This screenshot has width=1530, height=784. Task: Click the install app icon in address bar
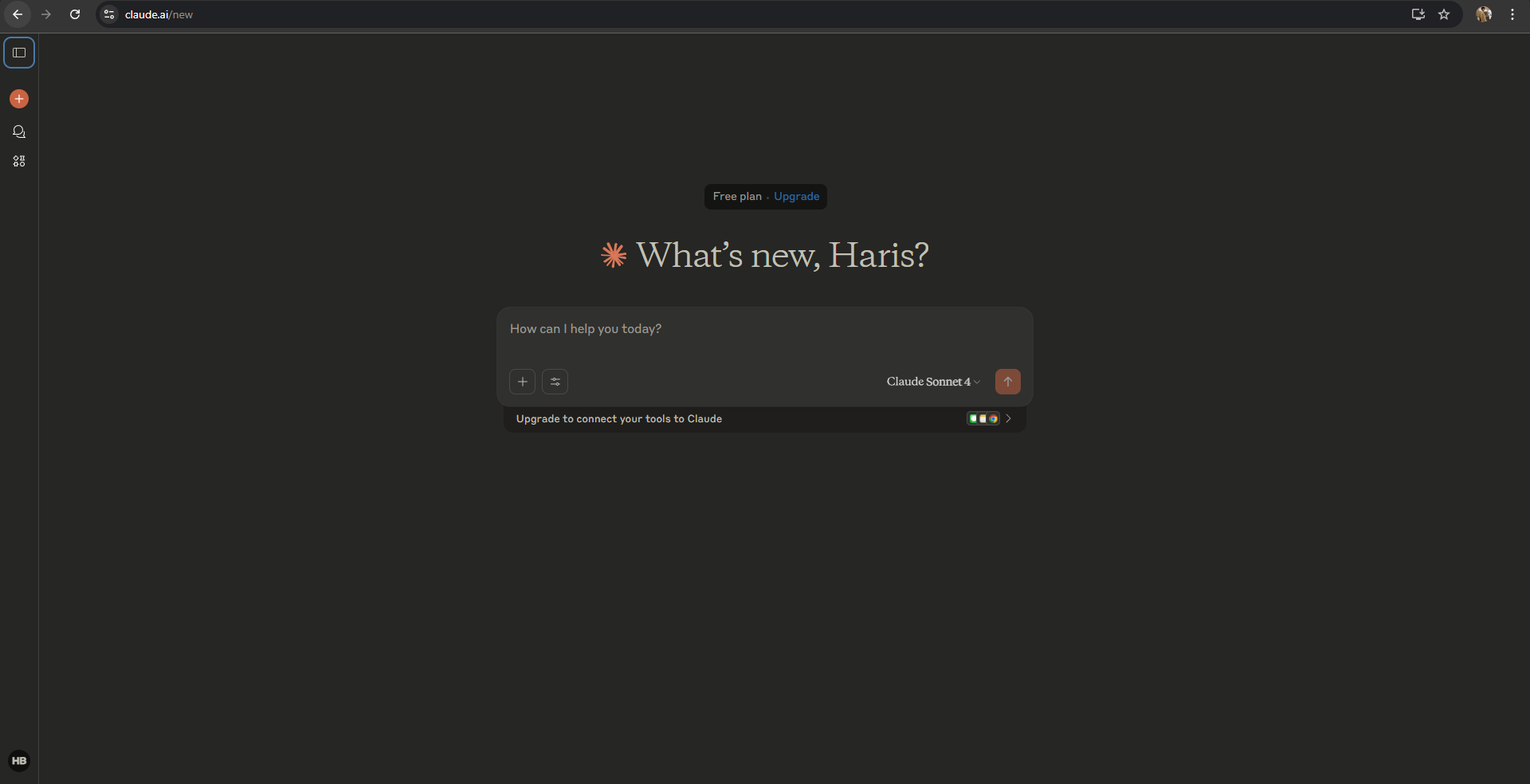coord(1418,14)
